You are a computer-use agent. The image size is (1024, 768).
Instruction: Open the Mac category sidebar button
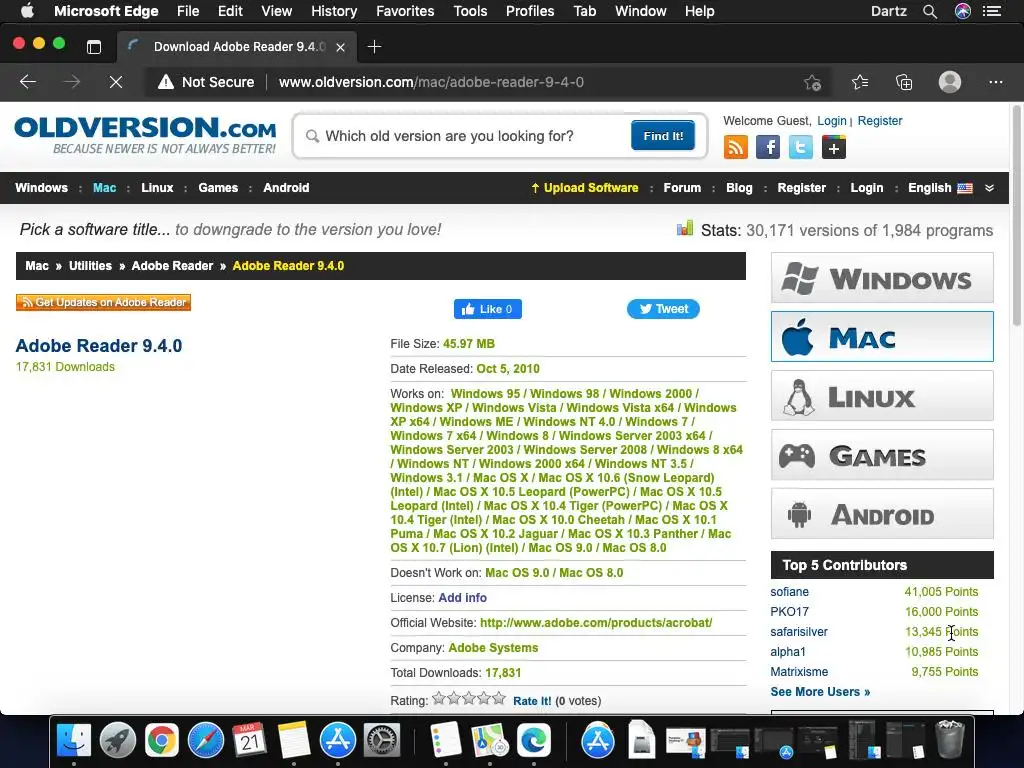coord(882,337)
